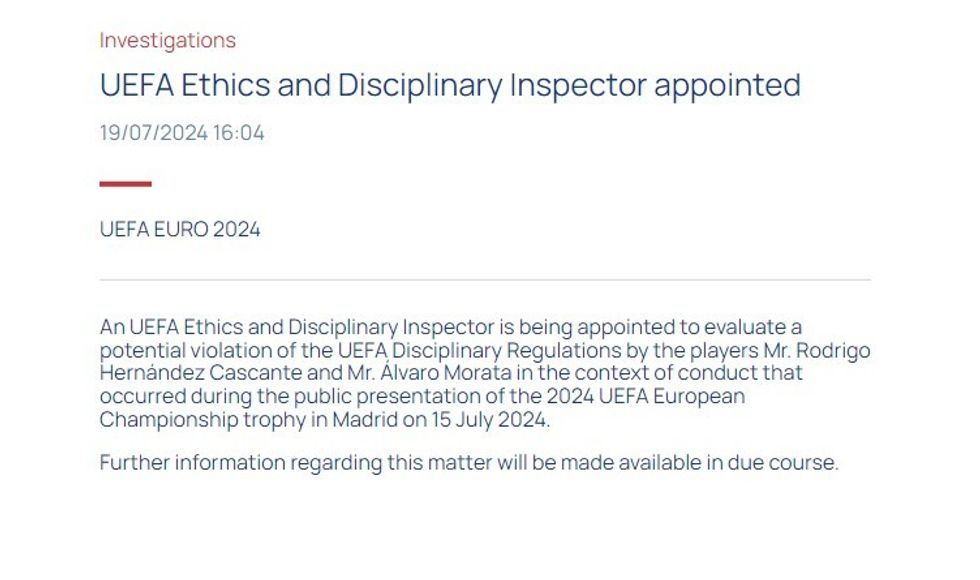Viewport: 980px width, 580px height.
Task: Click the Further information sentence
Action: [x=469, y=463]
